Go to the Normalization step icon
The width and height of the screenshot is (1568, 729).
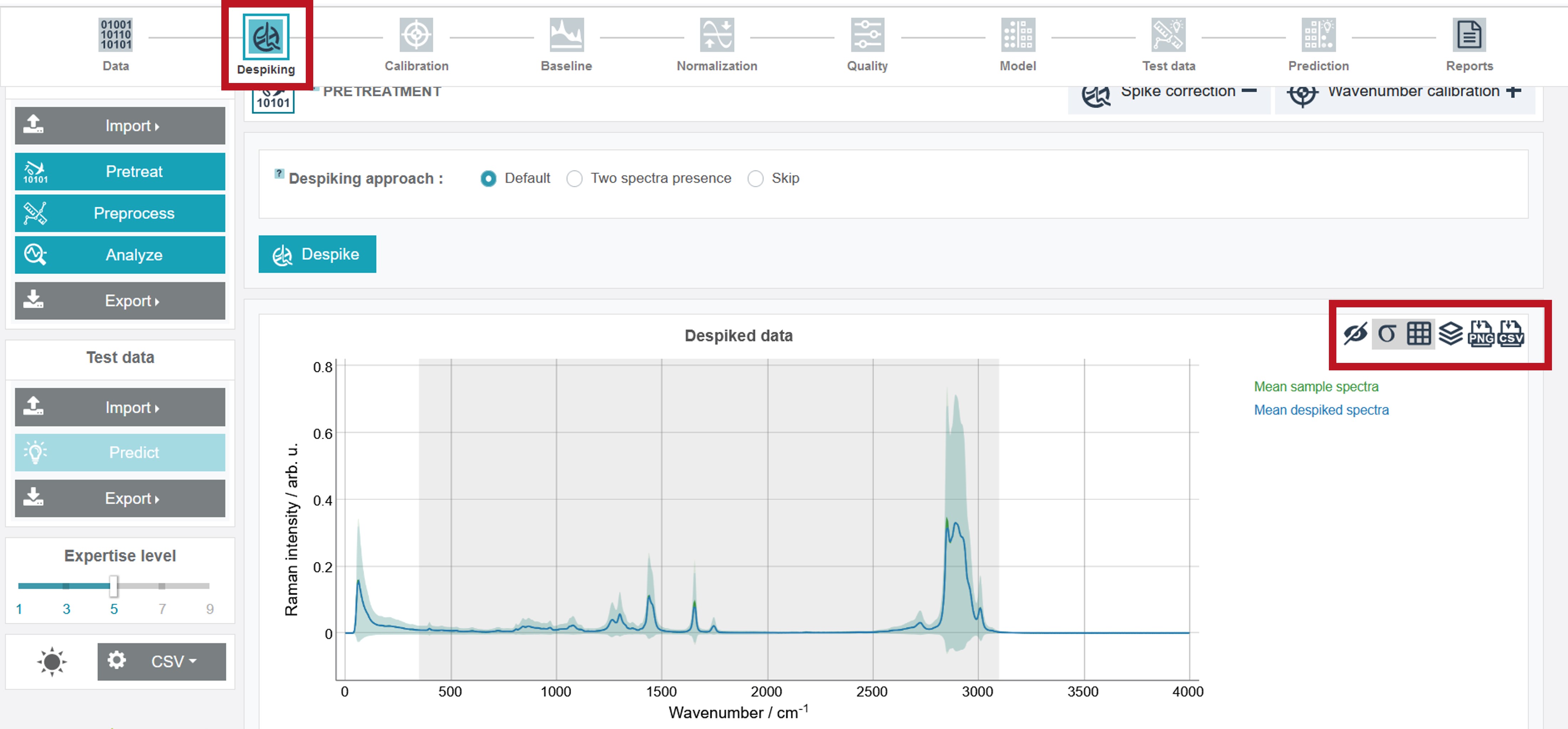pyautogui.click(x=716, y=35)
